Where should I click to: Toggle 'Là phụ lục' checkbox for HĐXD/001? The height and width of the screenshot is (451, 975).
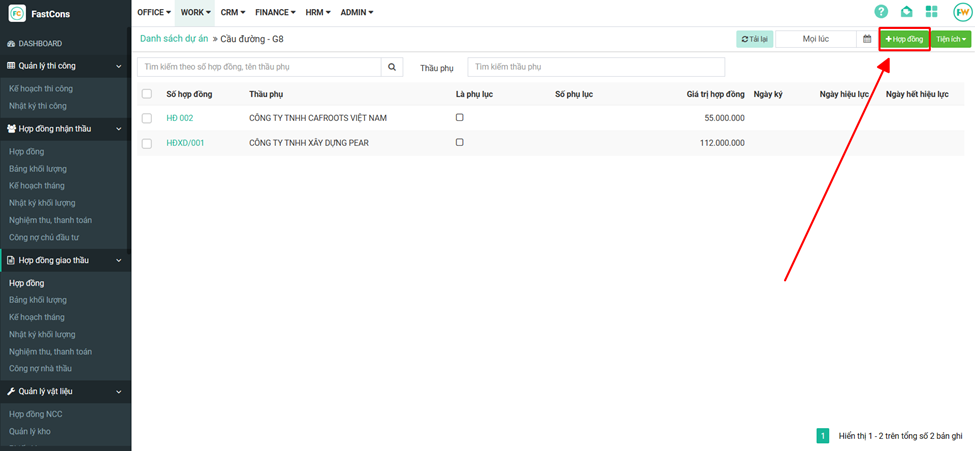tap(459, 142)
